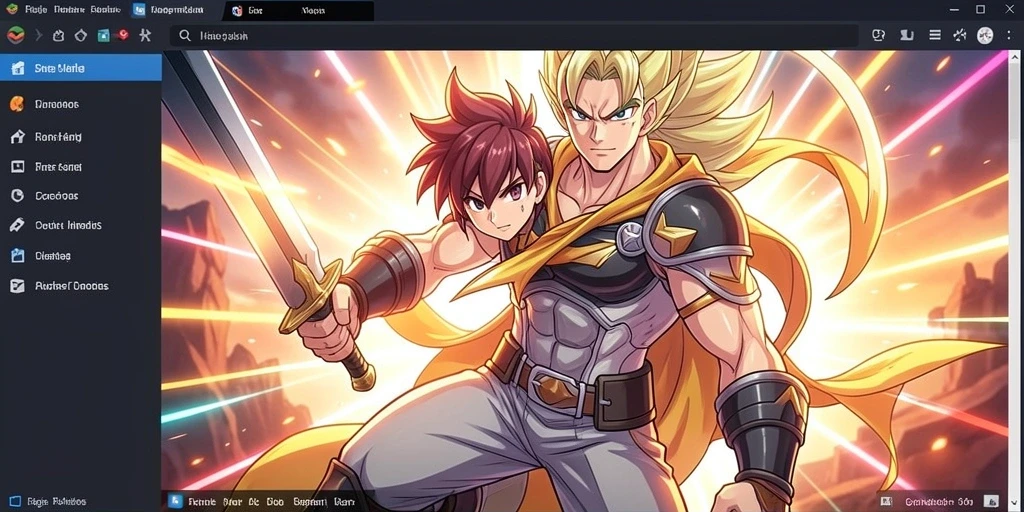Open the sidebar item with the pencil tag icon

(81, 225)
